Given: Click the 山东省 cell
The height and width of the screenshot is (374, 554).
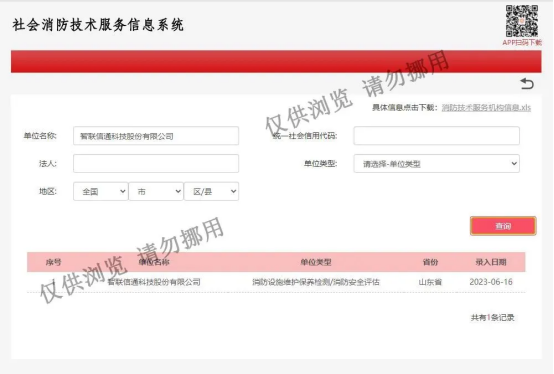Looking at the screenshot, I should (x=430, y=282).
